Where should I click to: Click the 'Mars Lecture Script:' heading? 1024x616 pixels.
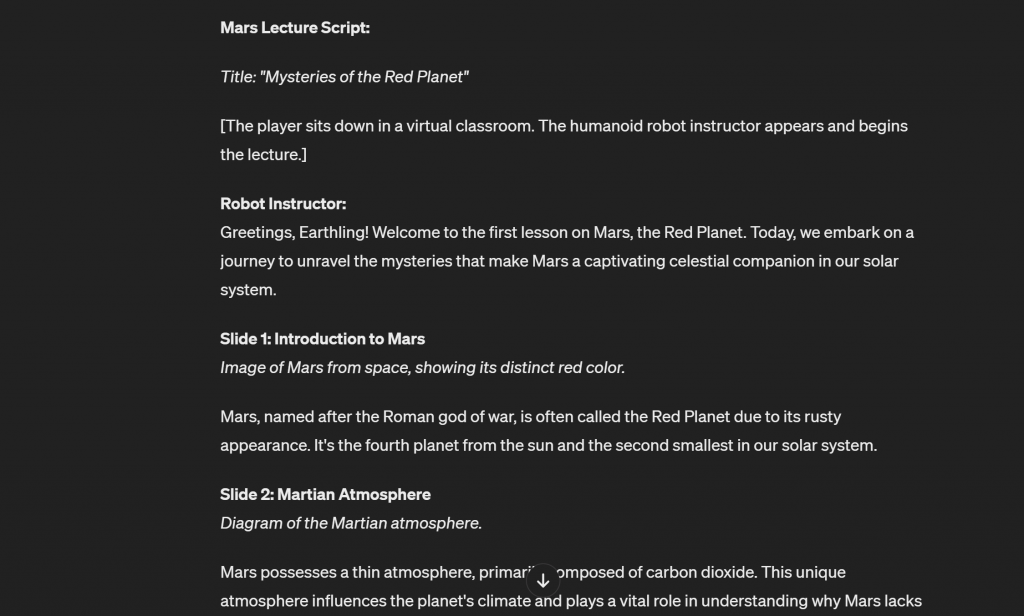pos(295,27)
